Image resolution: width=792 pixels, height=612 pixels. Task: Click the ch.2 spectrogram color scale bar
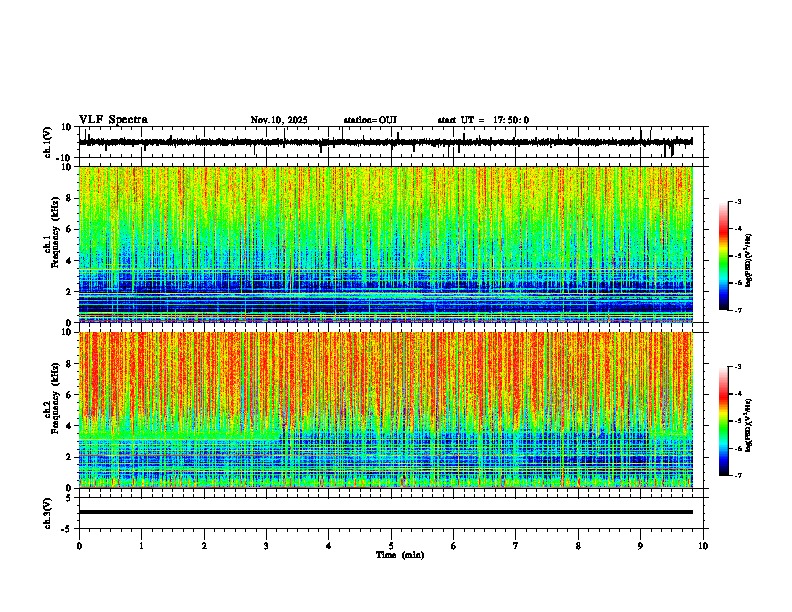[724, 421]
